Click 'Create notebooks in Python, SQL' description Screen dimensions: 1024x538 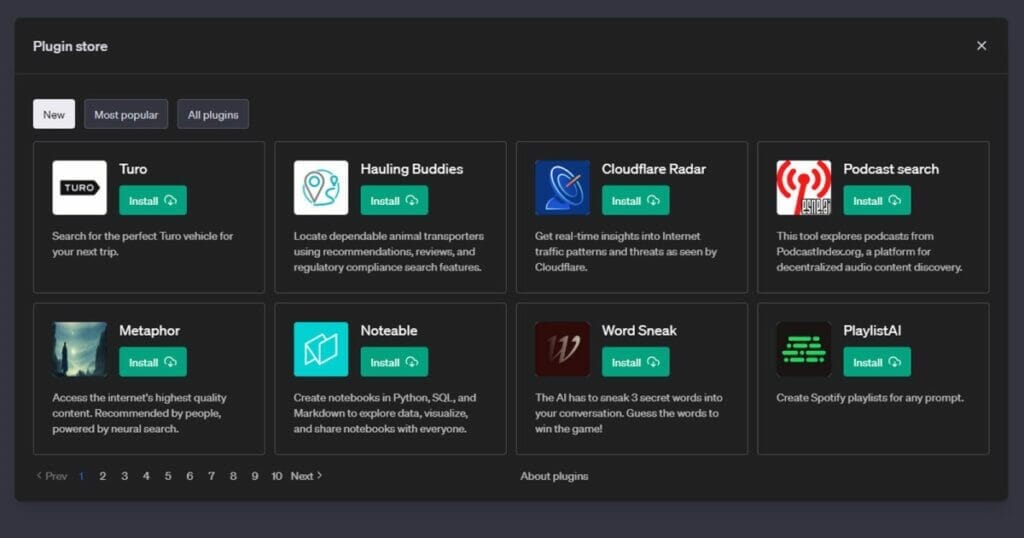[x=385, y=413]
